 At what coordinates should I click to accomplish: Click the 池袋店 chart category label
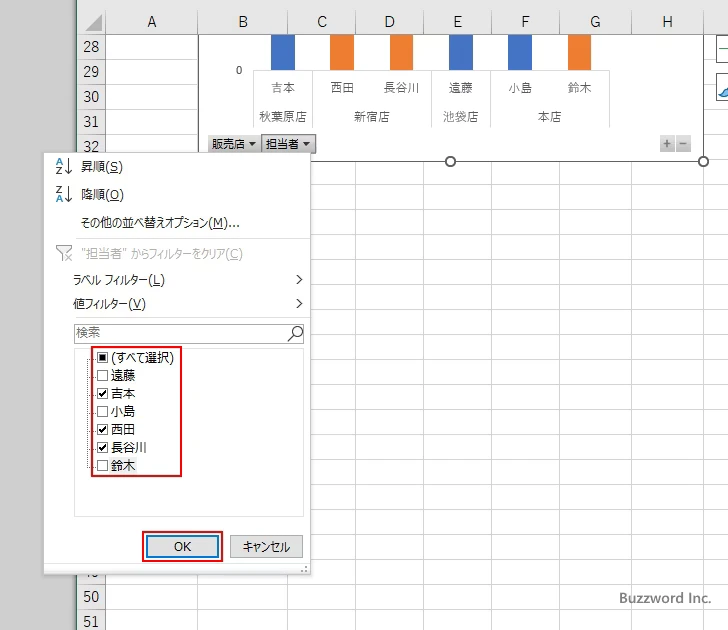tap(461, 117)
